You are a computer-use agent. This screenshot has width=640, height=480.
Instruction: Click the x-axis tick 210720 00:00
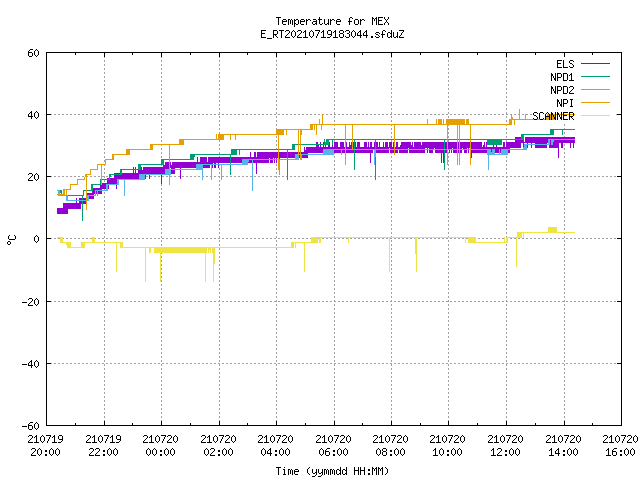tap(161, 446)
